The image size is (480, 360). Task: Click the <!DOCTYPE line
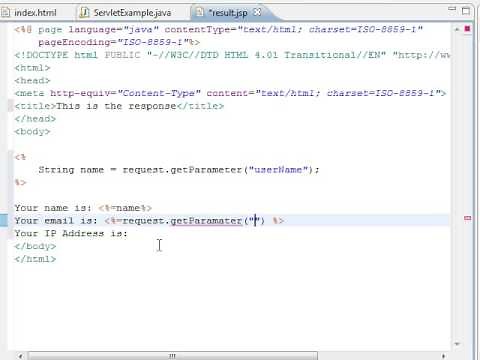pos(232,55)
